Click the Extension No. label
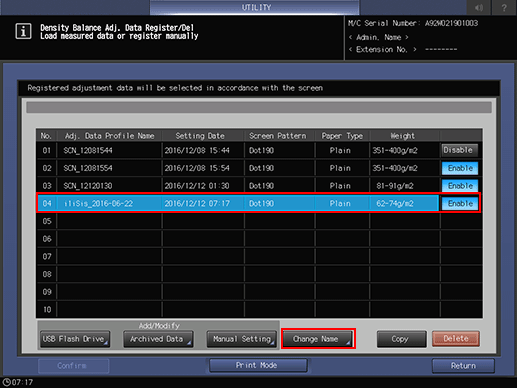 [x=382, y=49]
